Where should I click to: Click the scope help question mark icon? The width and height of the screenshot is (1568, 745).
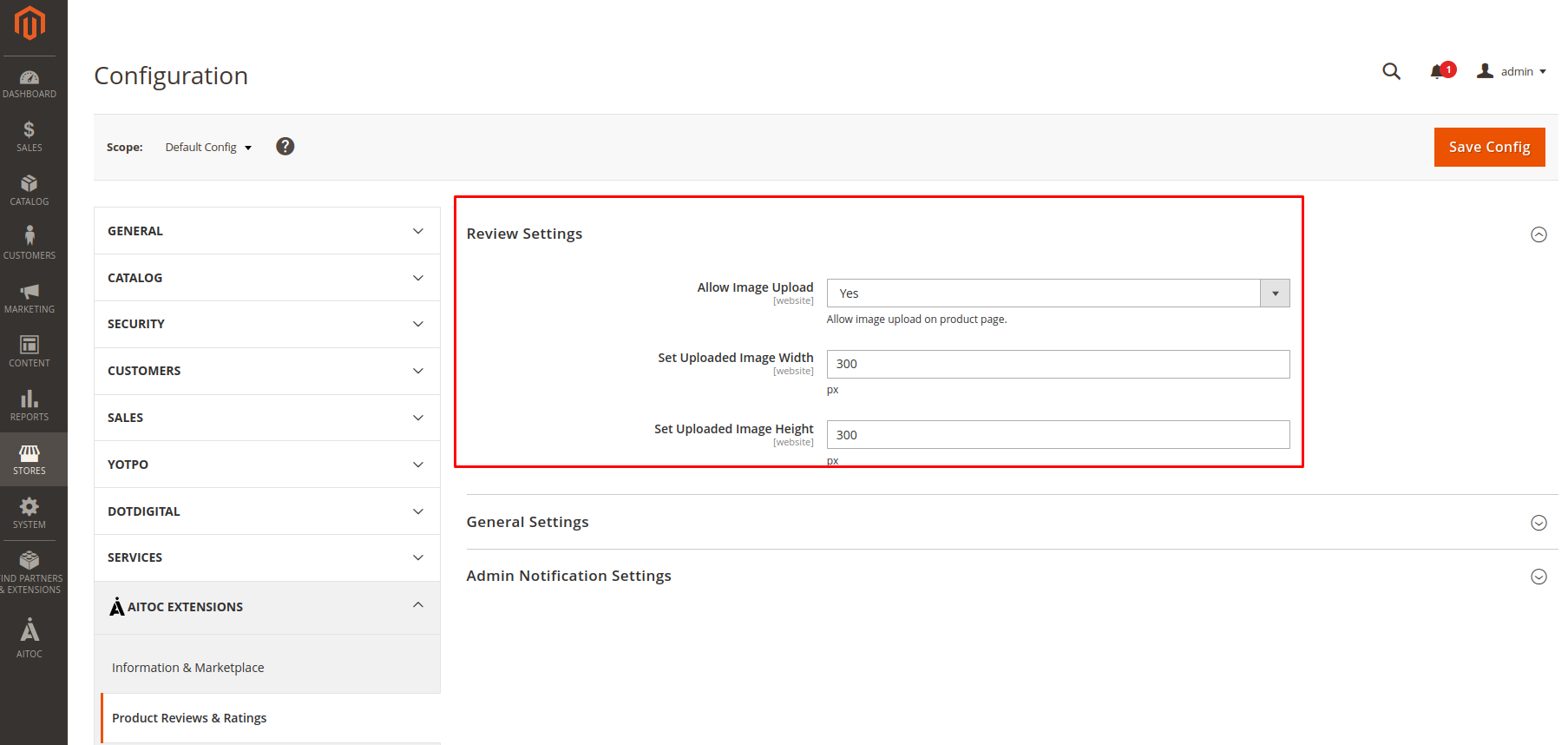pos(285,147)
